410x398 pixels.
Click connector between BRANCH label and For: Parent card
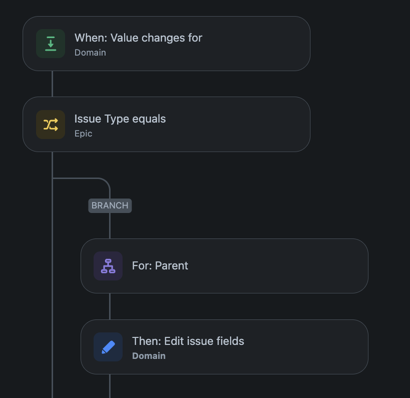pos(110,225)
